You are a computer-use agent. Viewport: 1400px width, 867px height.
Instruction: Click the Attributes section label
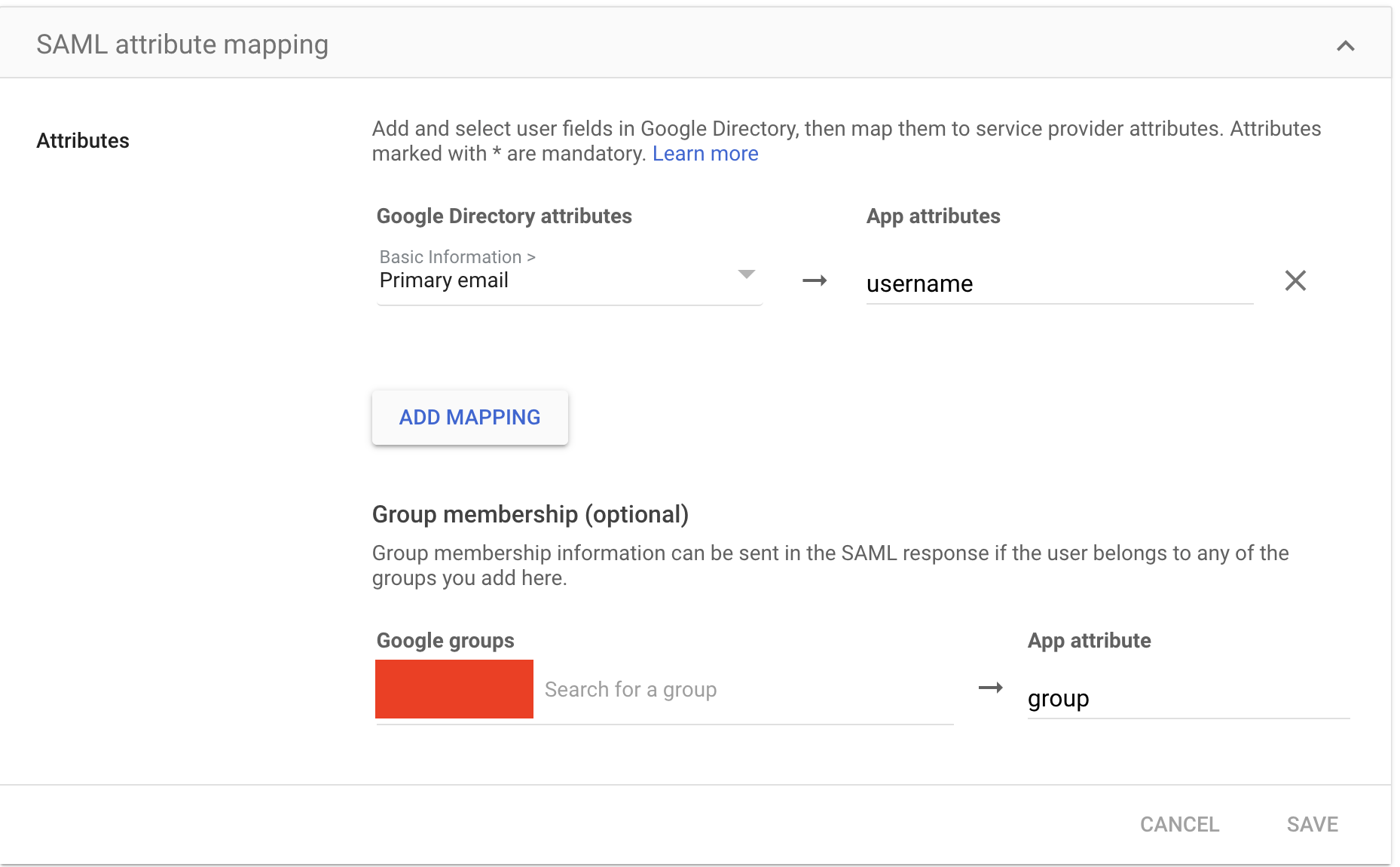click(83, 139)
